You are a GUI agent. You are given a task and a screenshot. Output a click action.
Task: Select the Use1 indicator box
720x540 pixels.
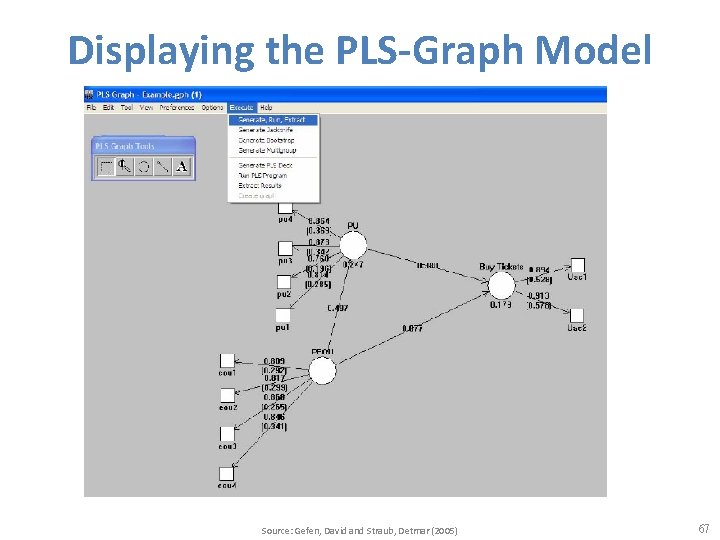pyautogui.click(x=578, y=265)
